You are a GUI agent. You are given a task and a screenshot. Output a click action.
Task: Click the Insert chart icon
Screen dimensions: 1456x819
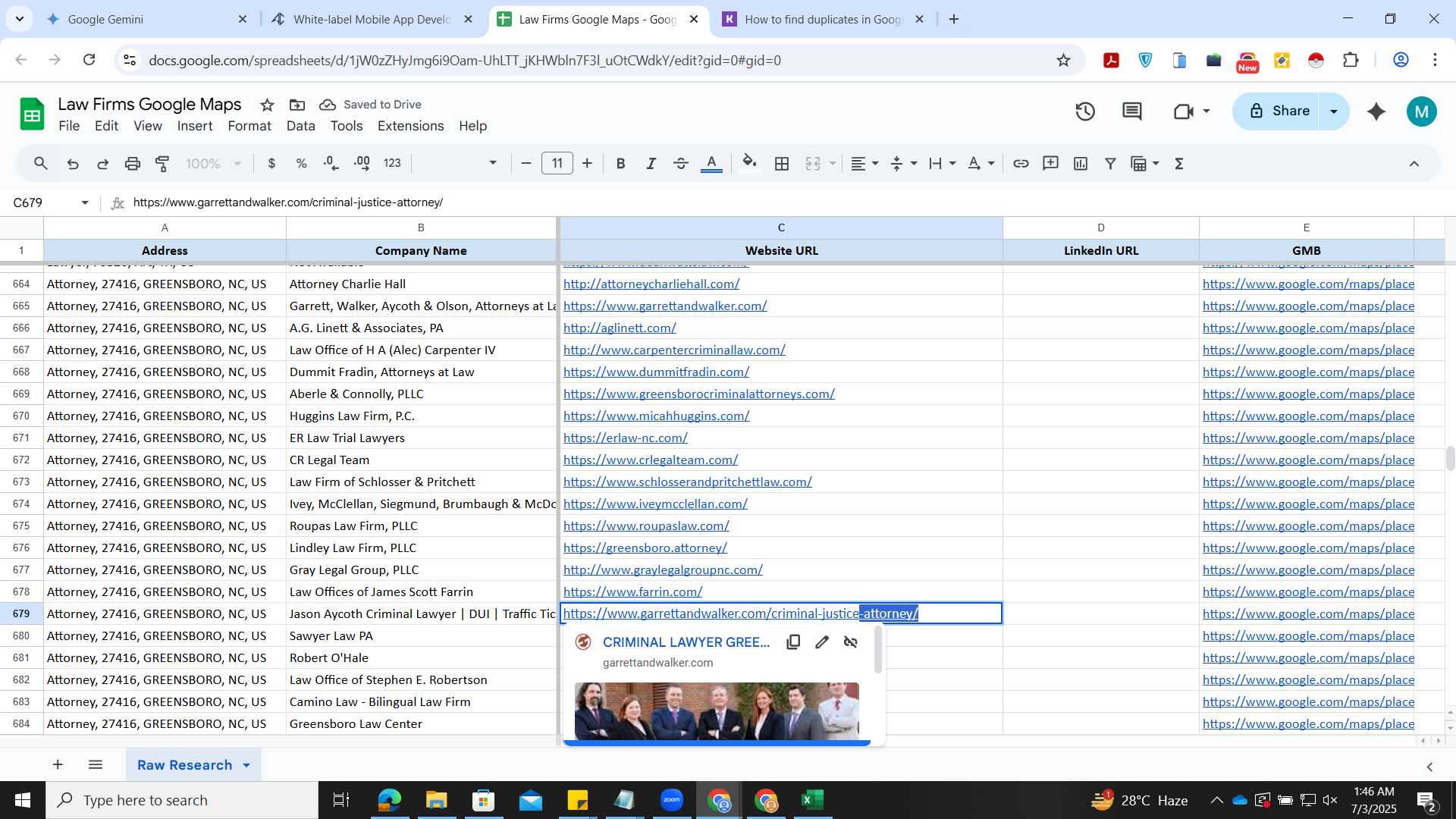tap(1081, 164)
